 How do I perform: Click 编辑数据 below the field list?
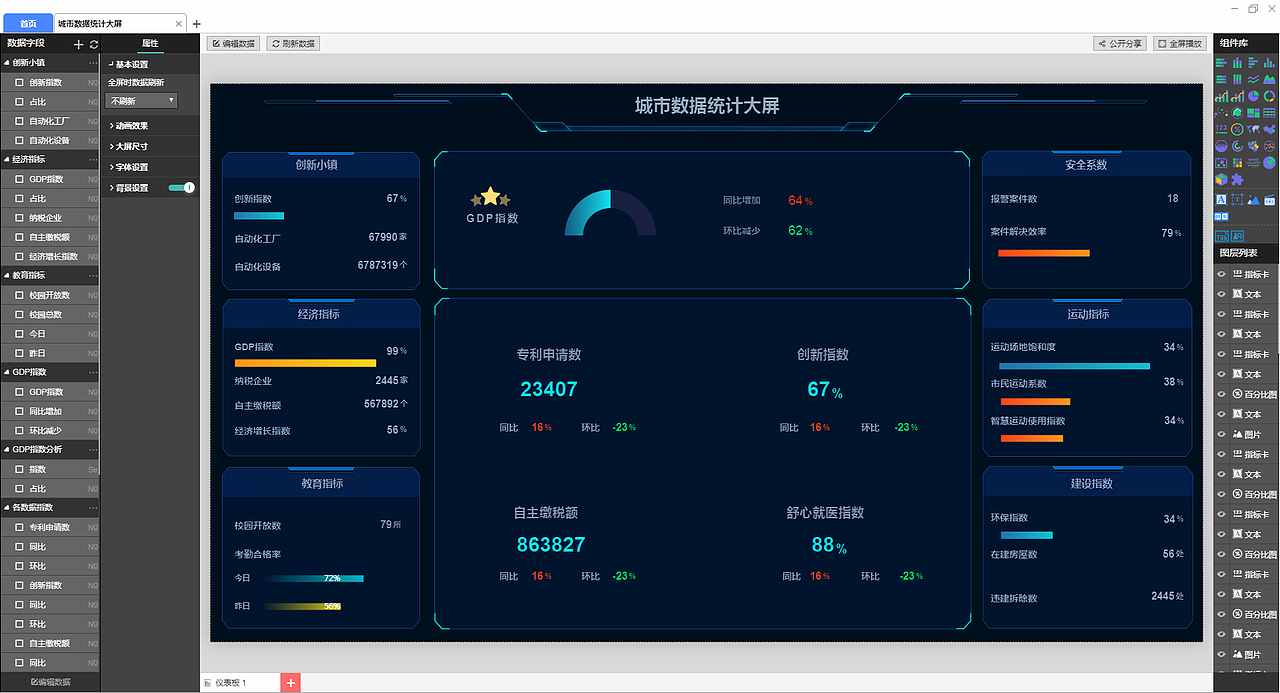50,682
